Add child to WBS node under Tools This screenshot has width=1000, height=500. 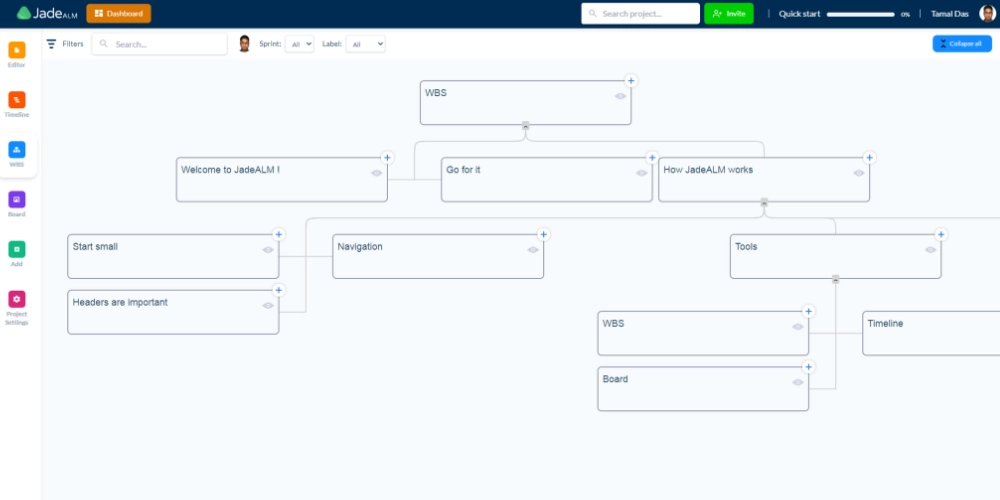pyautogui.click(x=809, y=311)
